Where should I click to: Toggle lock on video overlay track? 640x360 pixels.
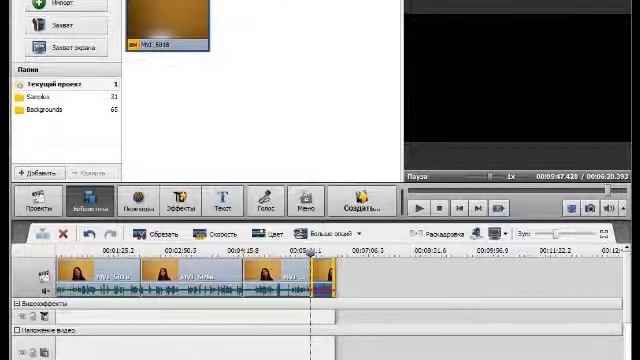[33, 353]
